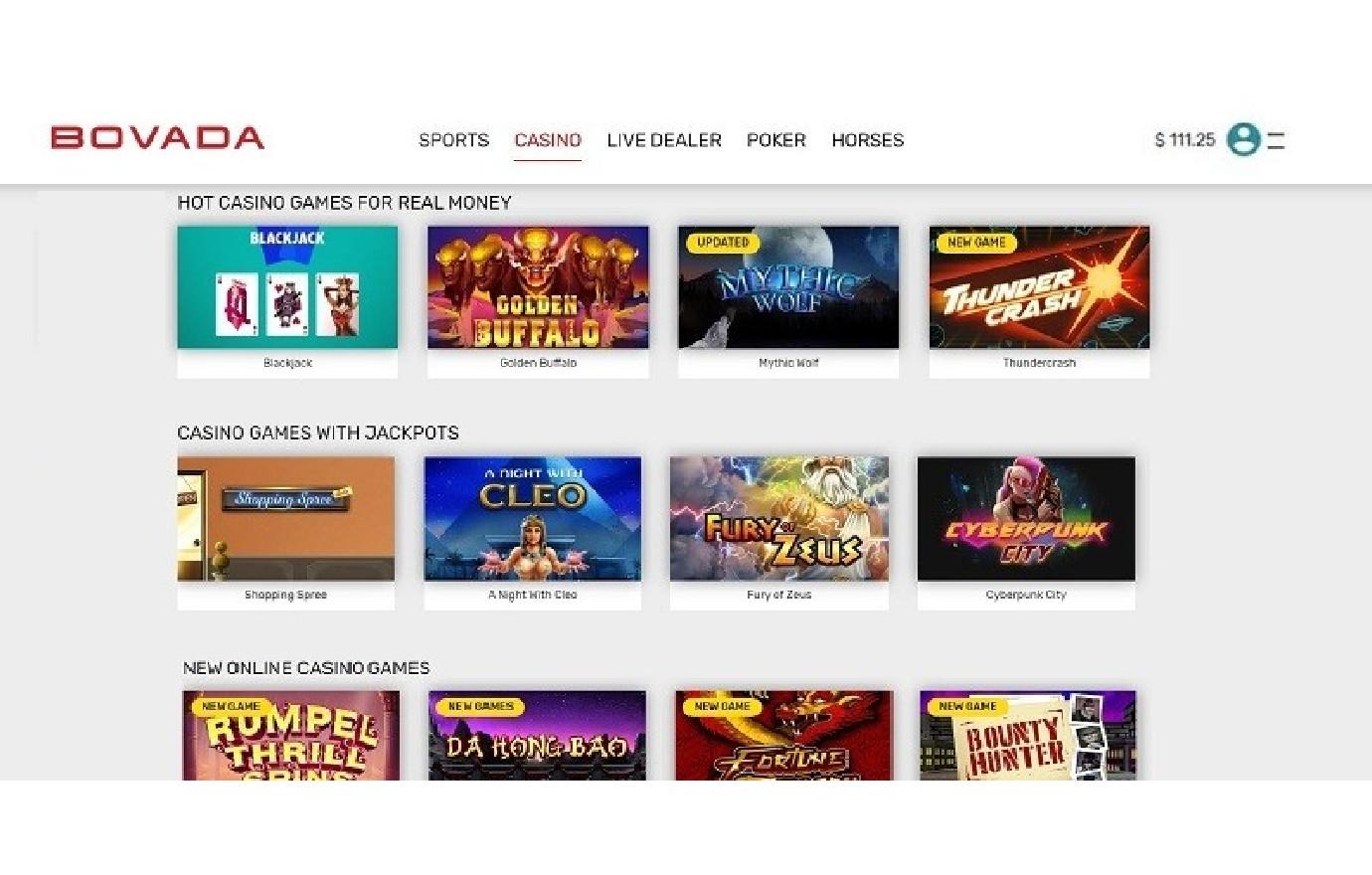Check the $111.25 account balance

[x=1185, y=140]
